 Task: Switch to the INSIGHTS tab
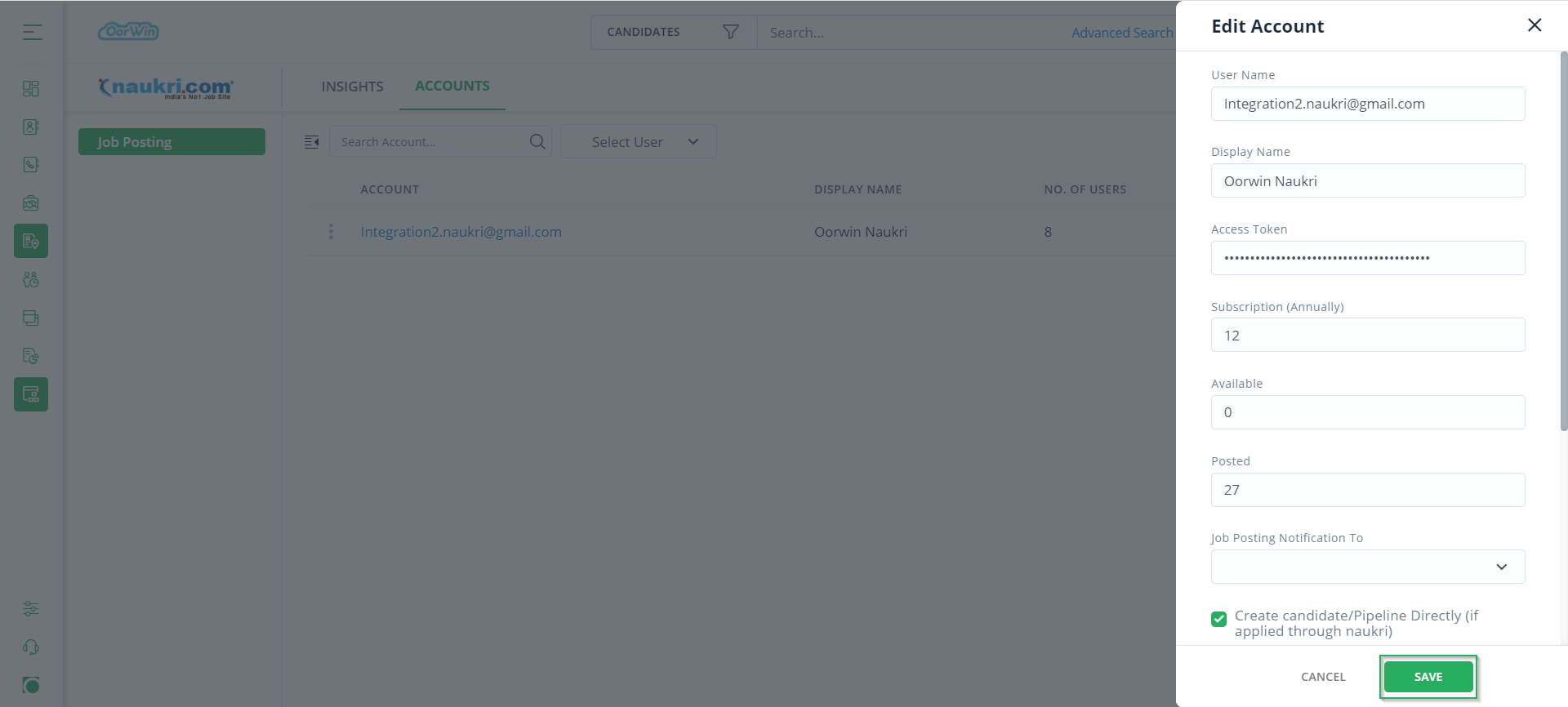[x=352, y=87]
